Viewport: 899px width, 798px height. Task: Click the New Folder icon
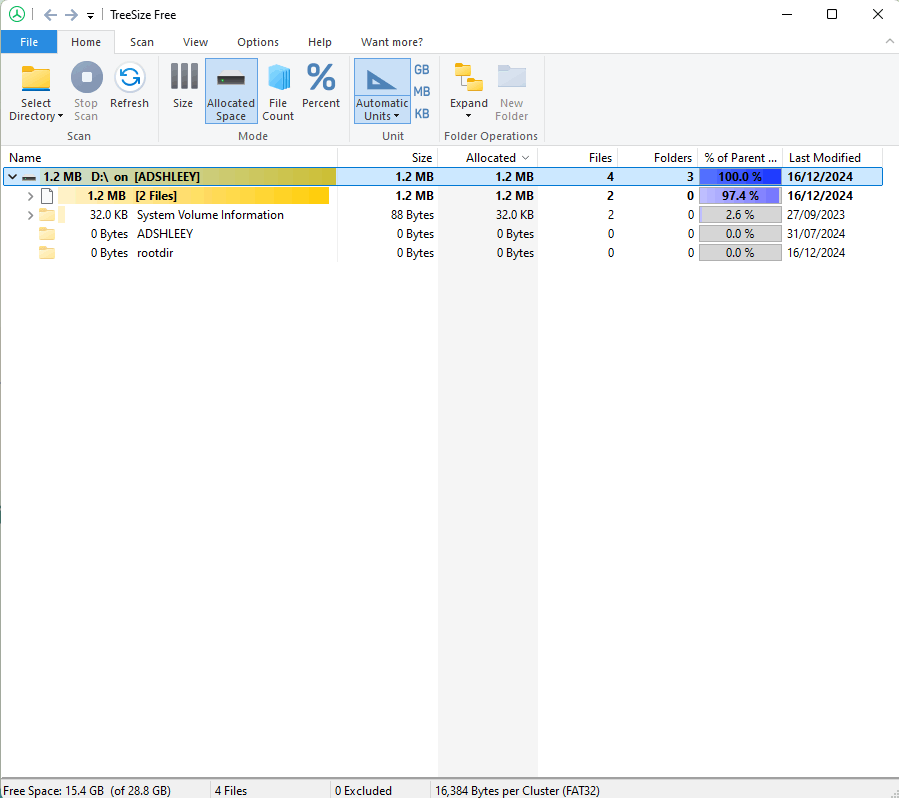click(511, 77)
